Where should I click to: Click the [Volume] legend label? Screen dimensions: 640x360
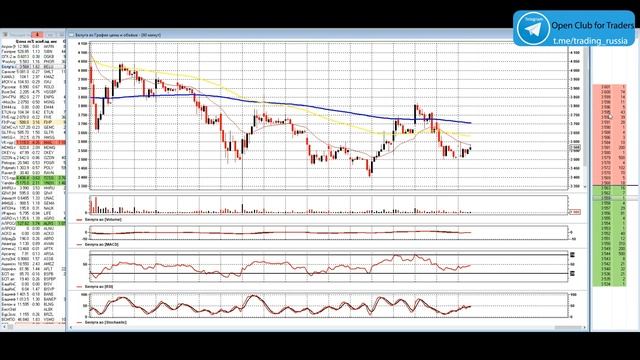[103, 220]
